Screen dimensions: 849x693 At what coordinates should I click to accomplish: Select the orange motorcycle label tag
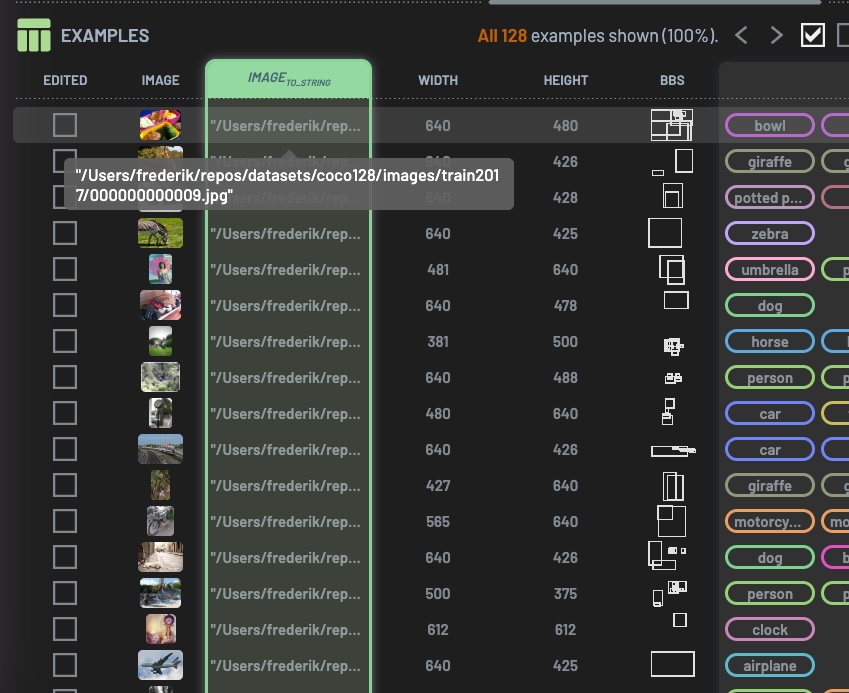(x=769, y=522)
